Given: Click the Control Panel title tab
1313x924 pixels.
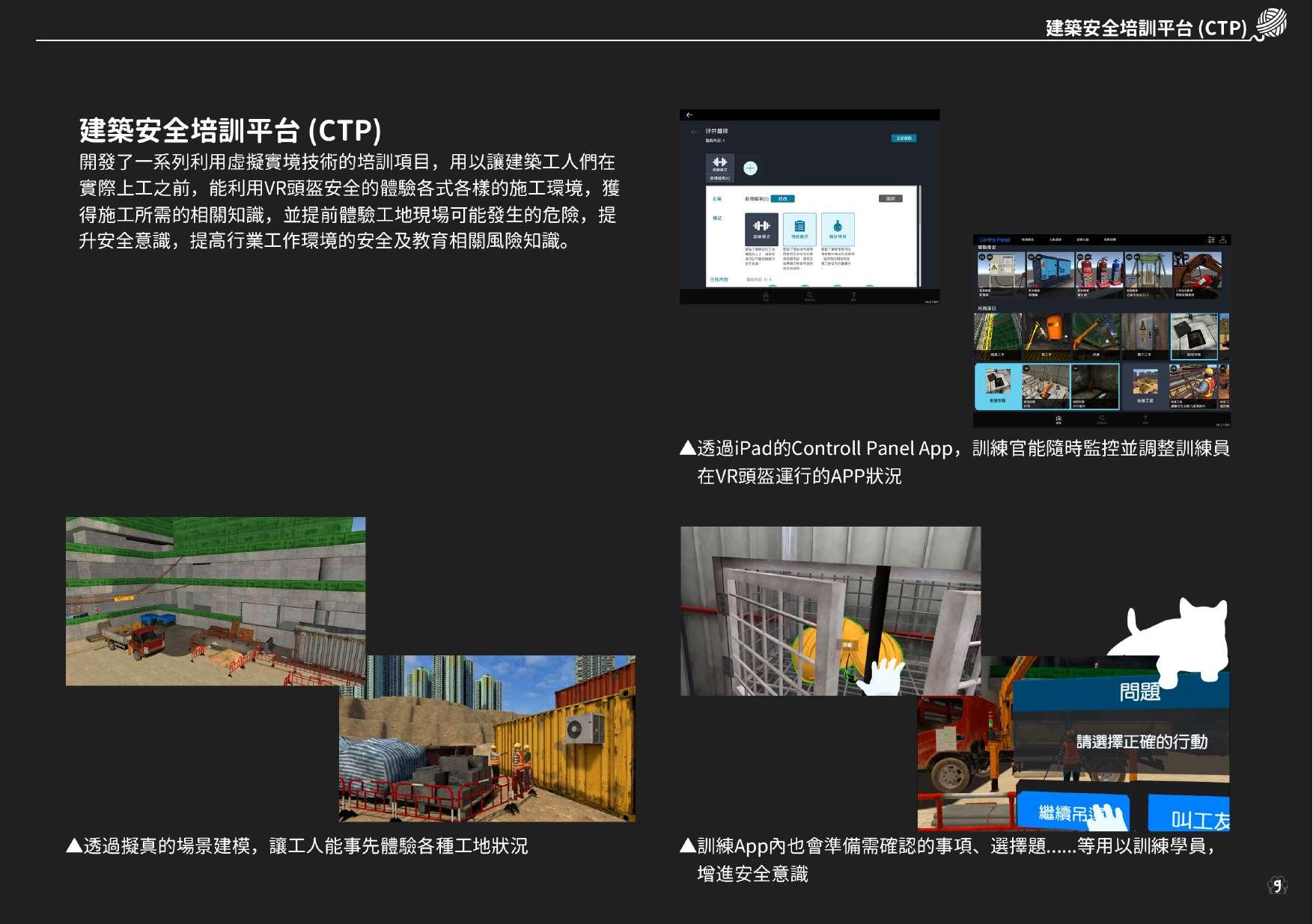Looking at the screenshot, I should click(x=994, y=240).
